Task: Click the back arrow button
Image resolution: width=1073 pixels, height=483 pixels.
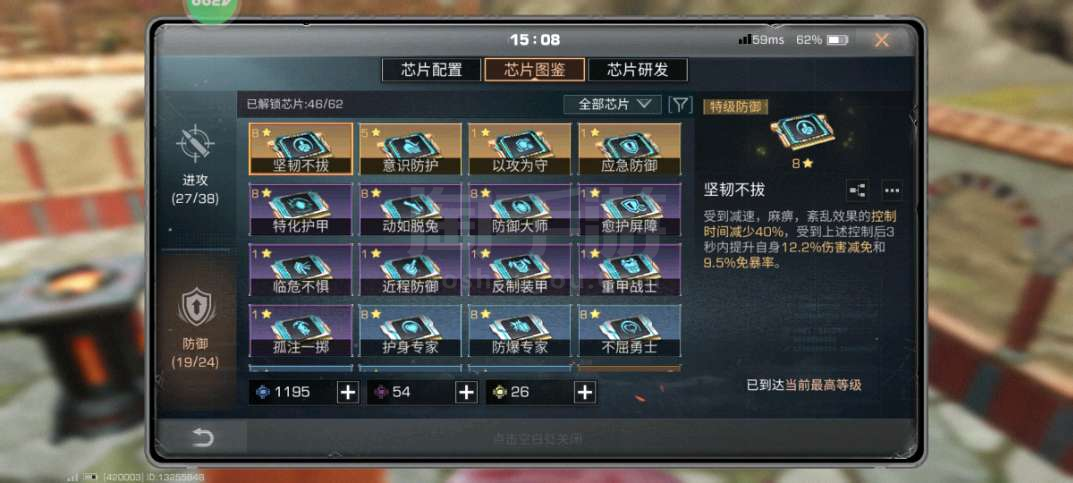Action: [x=202, y=438]
